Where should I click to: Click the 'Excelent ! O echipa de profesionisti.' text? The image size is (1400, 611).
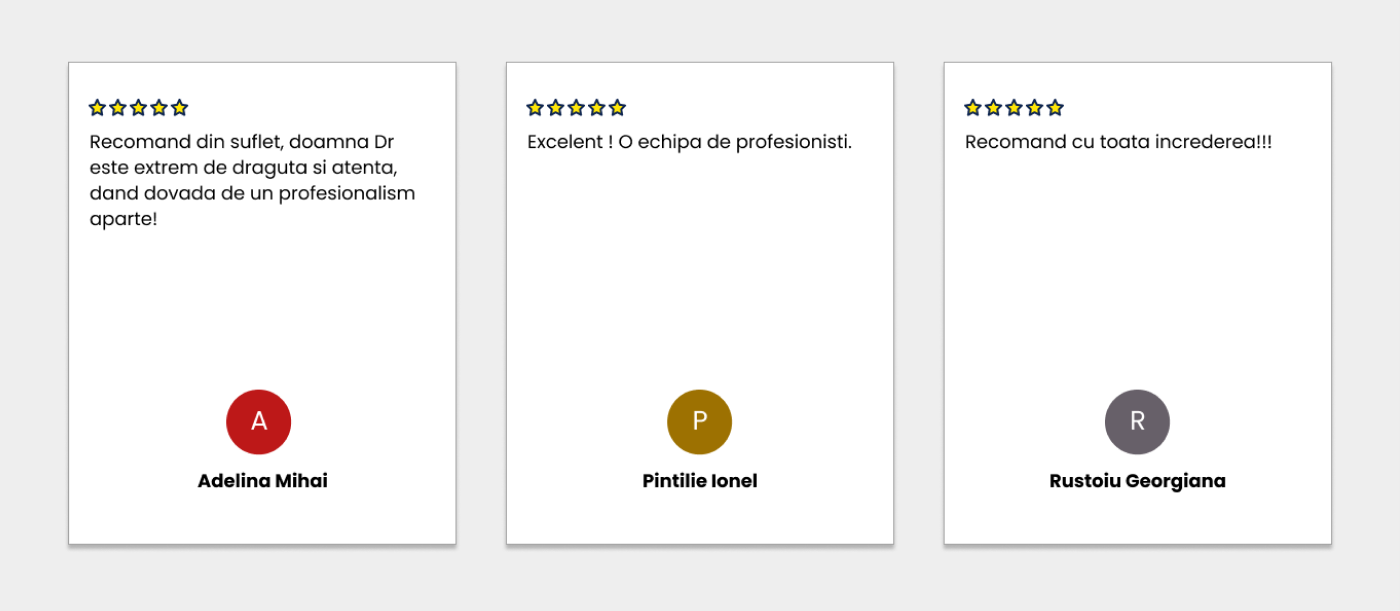tap(689, 142)
